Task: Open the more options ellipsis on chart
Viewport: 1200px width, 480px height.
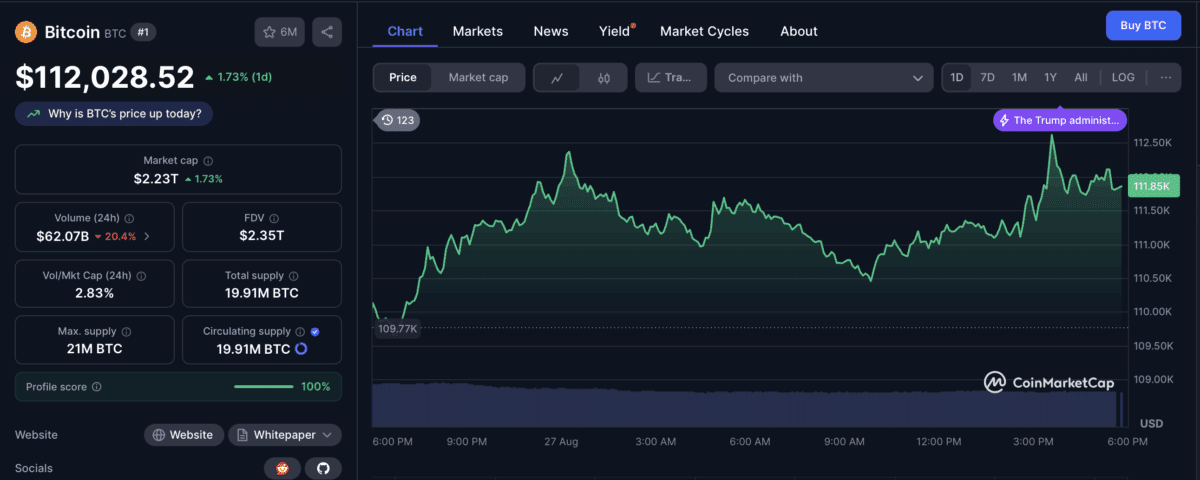Action: tap(1165, 78)
